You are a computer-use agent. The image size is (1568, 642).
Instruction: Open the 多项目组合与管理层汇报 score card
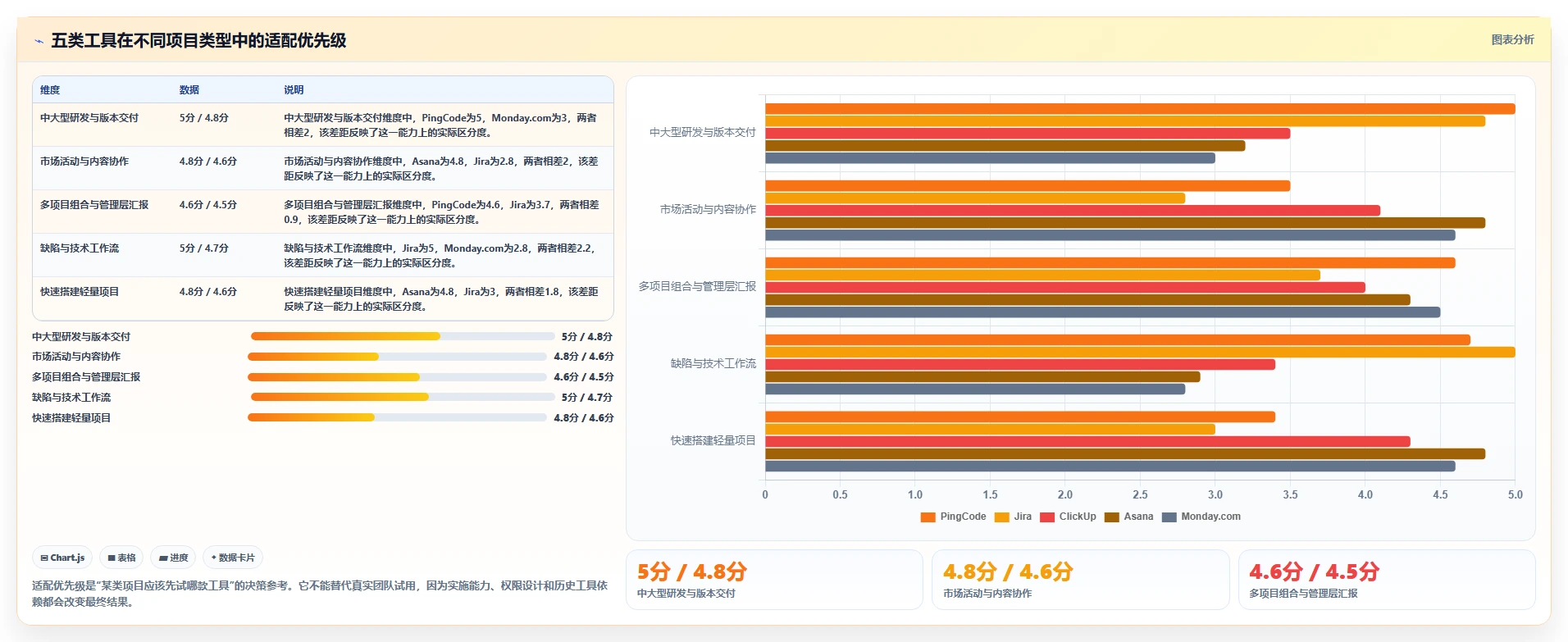tap(1387, 580)
